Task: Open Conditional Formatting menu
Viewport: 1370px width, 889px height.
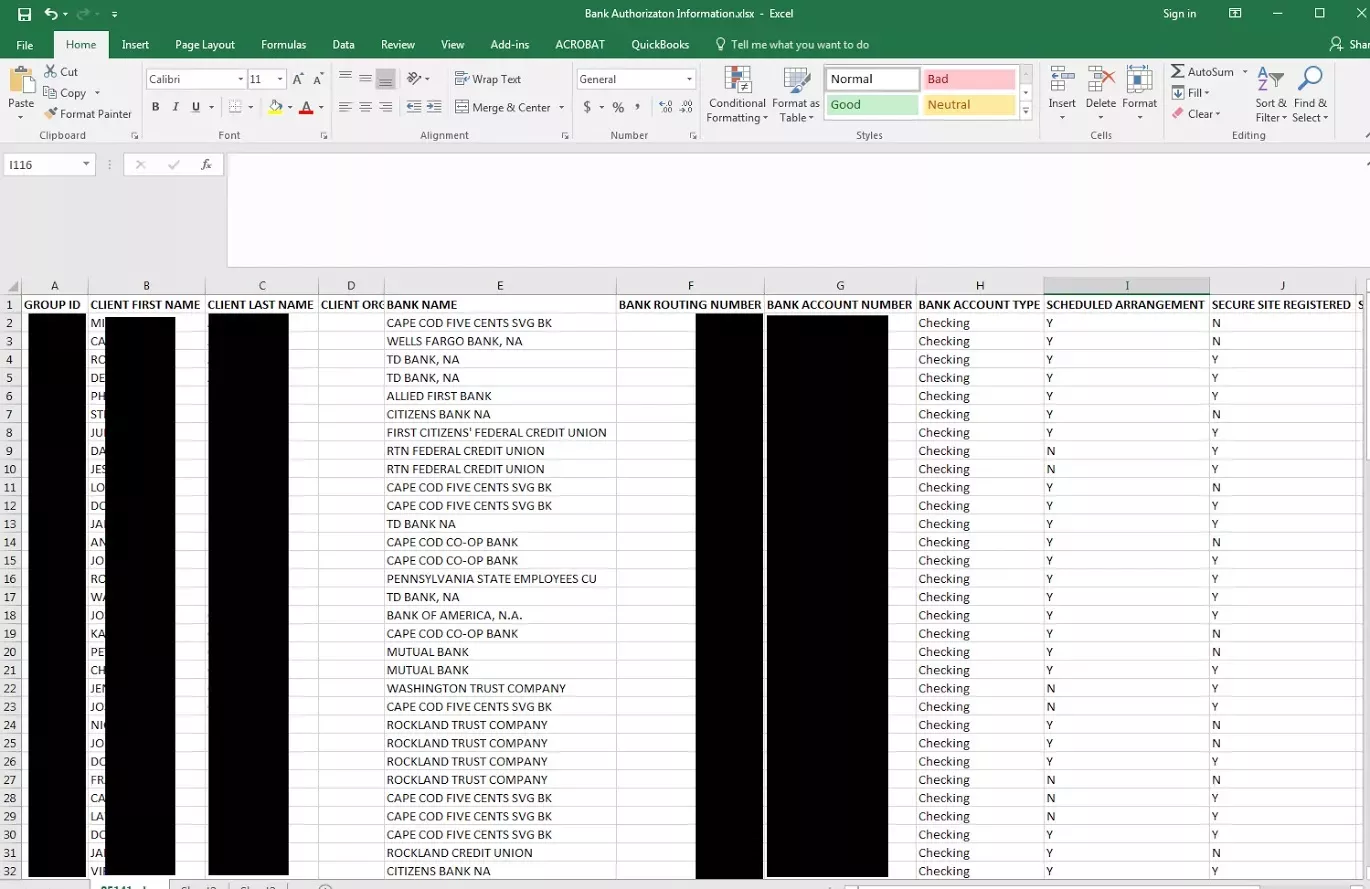Action: 737,96
